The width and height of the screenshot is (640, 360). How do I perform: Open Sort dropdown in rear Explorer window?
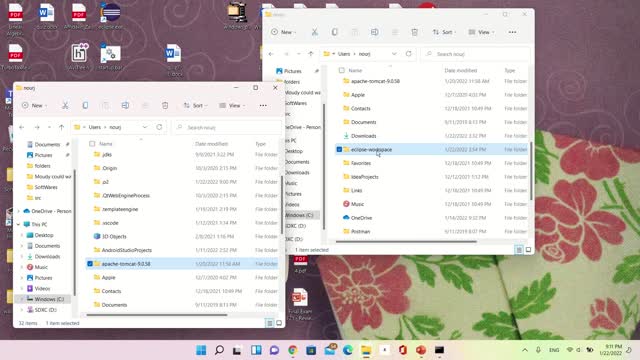(444, 32)
